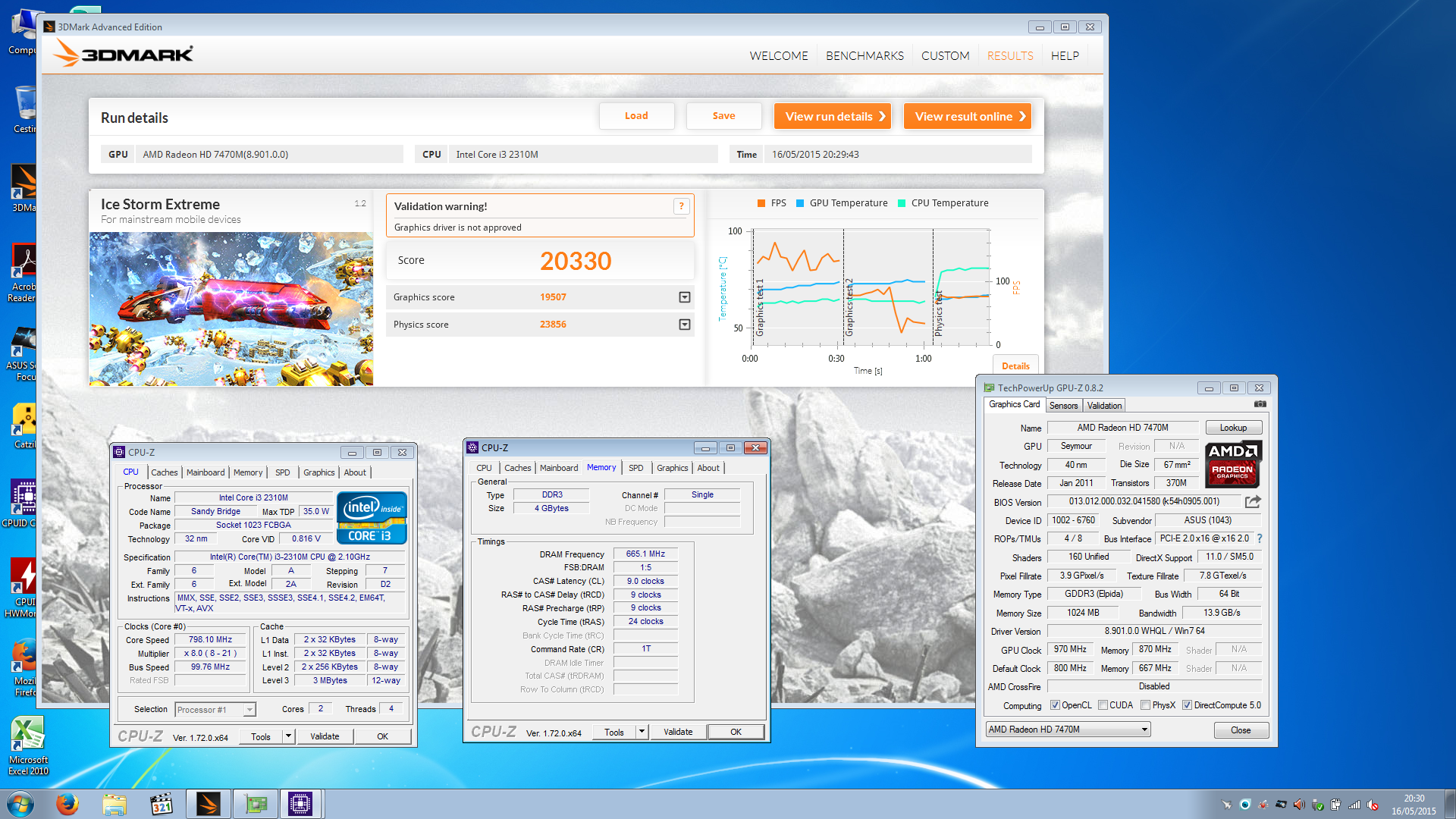
Task: Open the Caches tab in left CPU-Z window
Action: (164, 472)
